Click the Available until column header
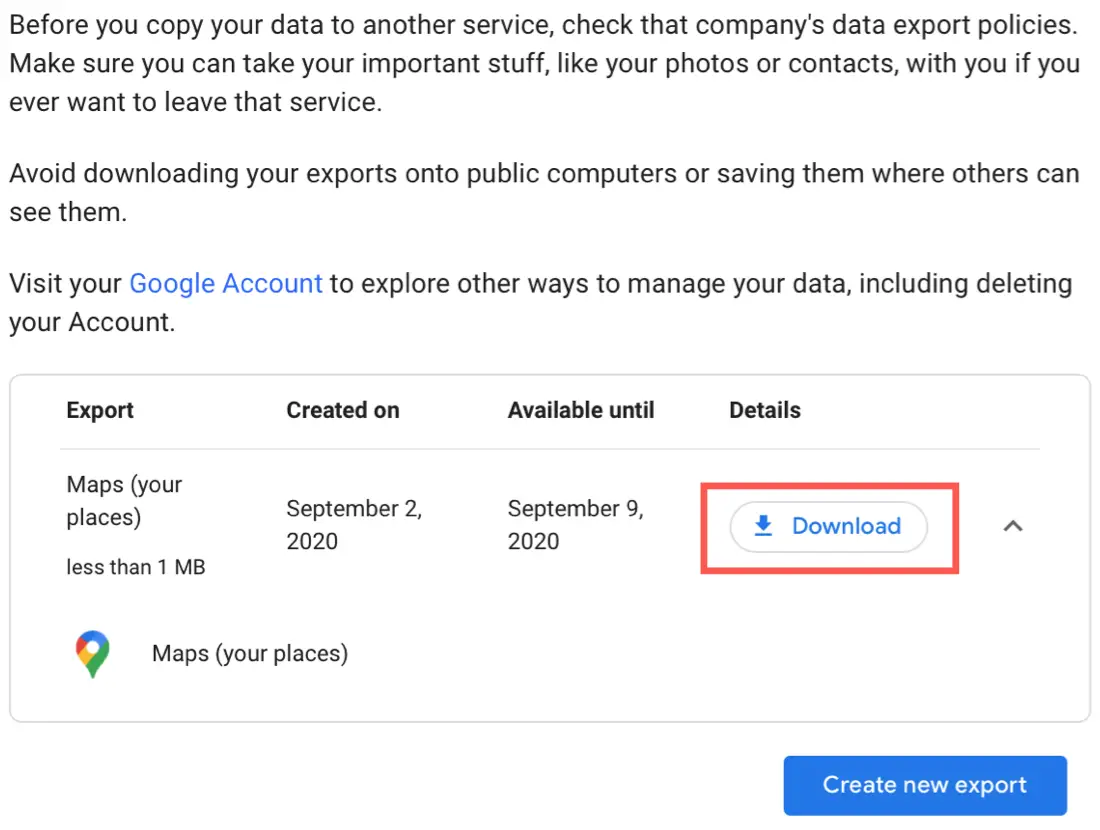 581,410
